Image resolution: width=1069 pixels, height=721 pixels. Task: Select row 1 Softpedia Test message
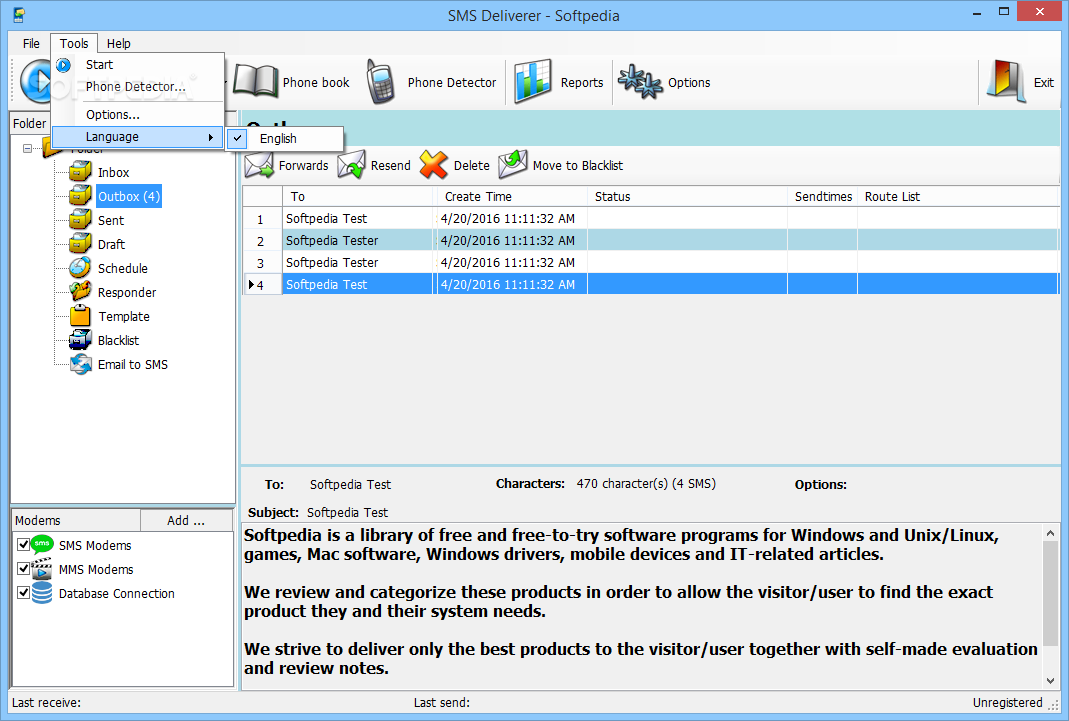(x=650, y=219)
